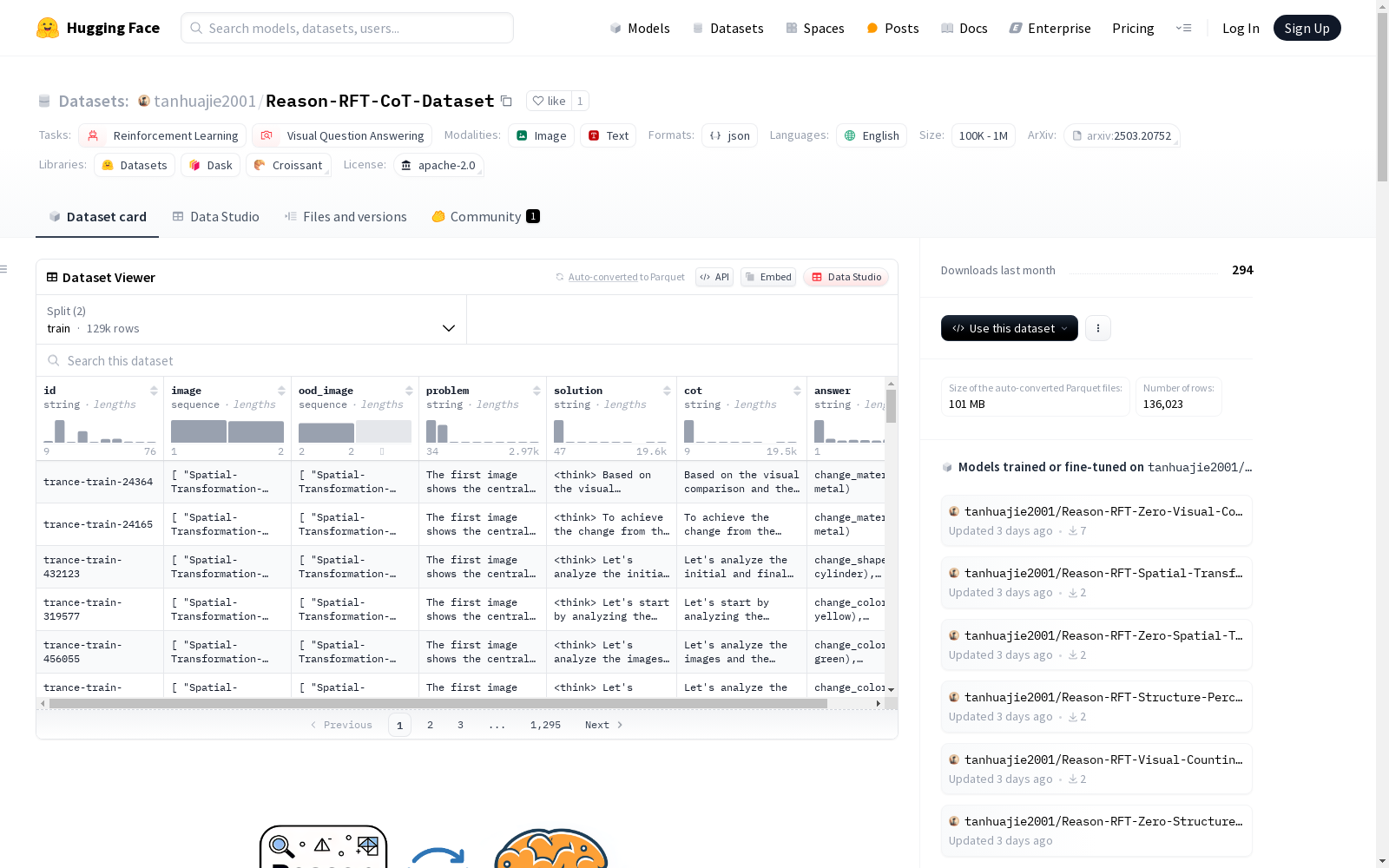Go to the Next page of rows

coord(604,725)
